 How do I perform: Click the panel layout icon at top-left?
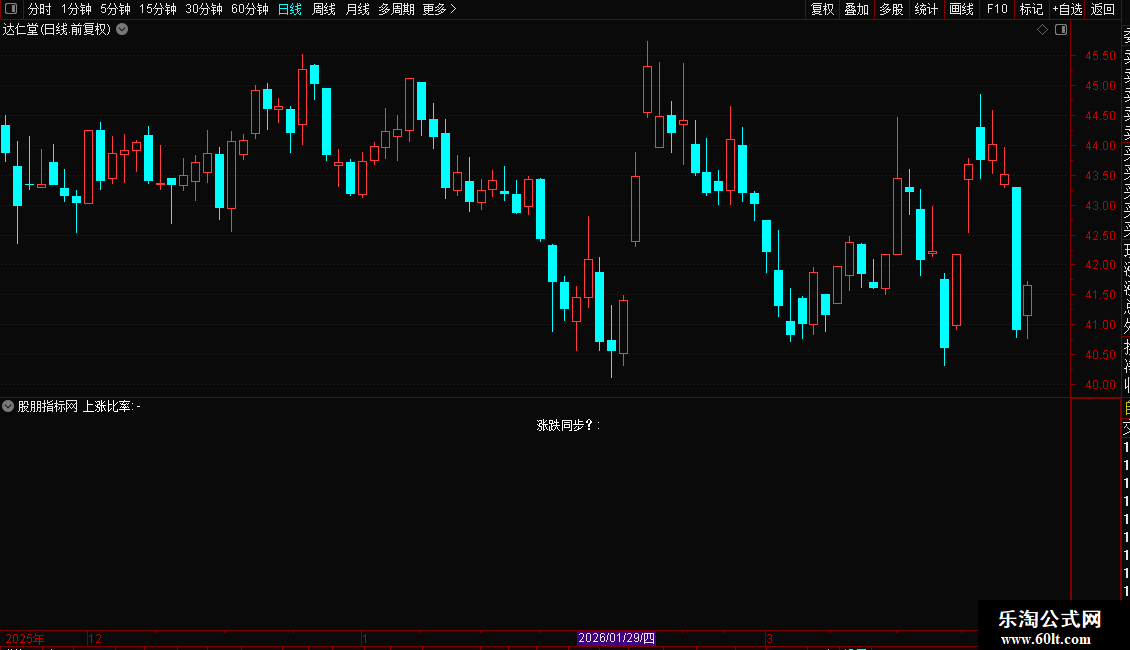11,9
